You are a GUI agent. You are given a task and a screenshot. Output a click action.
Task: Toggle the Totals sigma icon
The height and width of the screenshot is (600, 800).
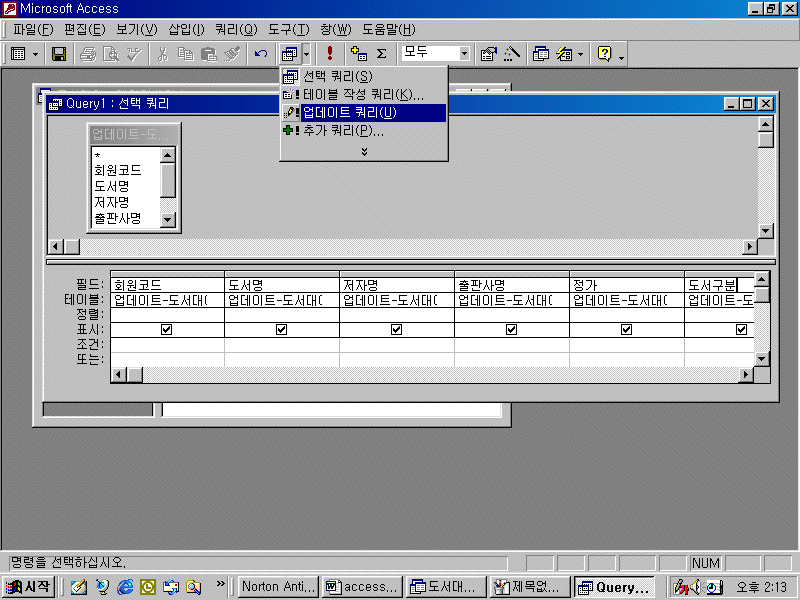(381, 54)
